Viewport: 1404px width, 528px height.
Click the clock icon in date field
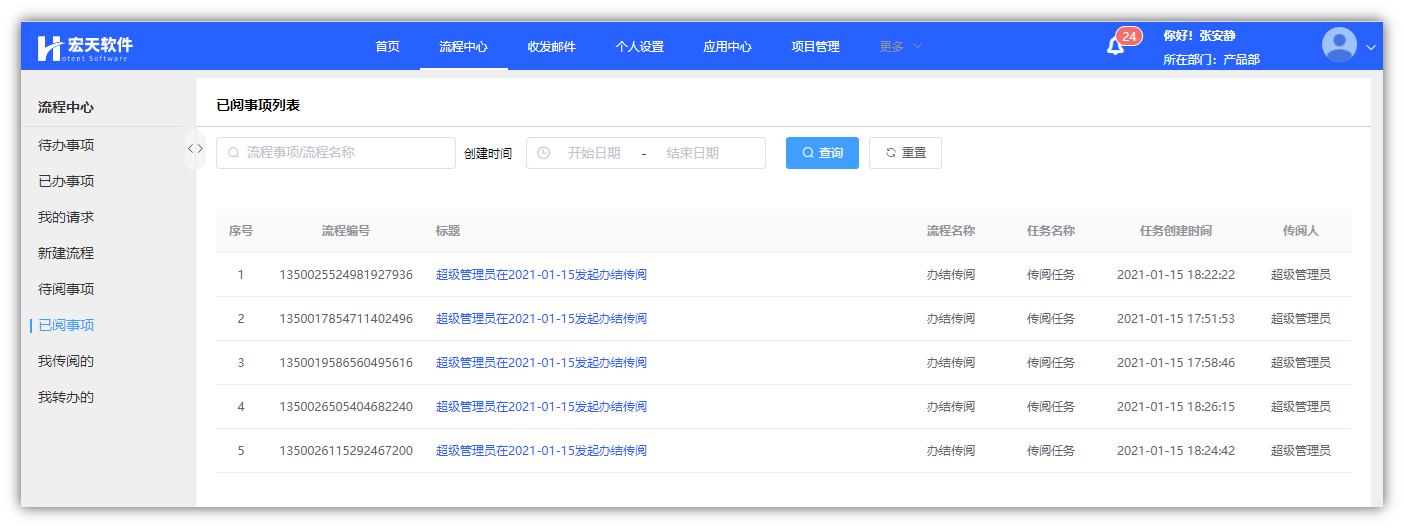(543, 153)
